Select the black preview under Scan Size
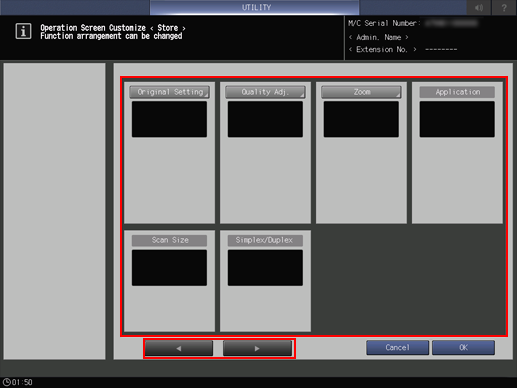 coord(169,268)
